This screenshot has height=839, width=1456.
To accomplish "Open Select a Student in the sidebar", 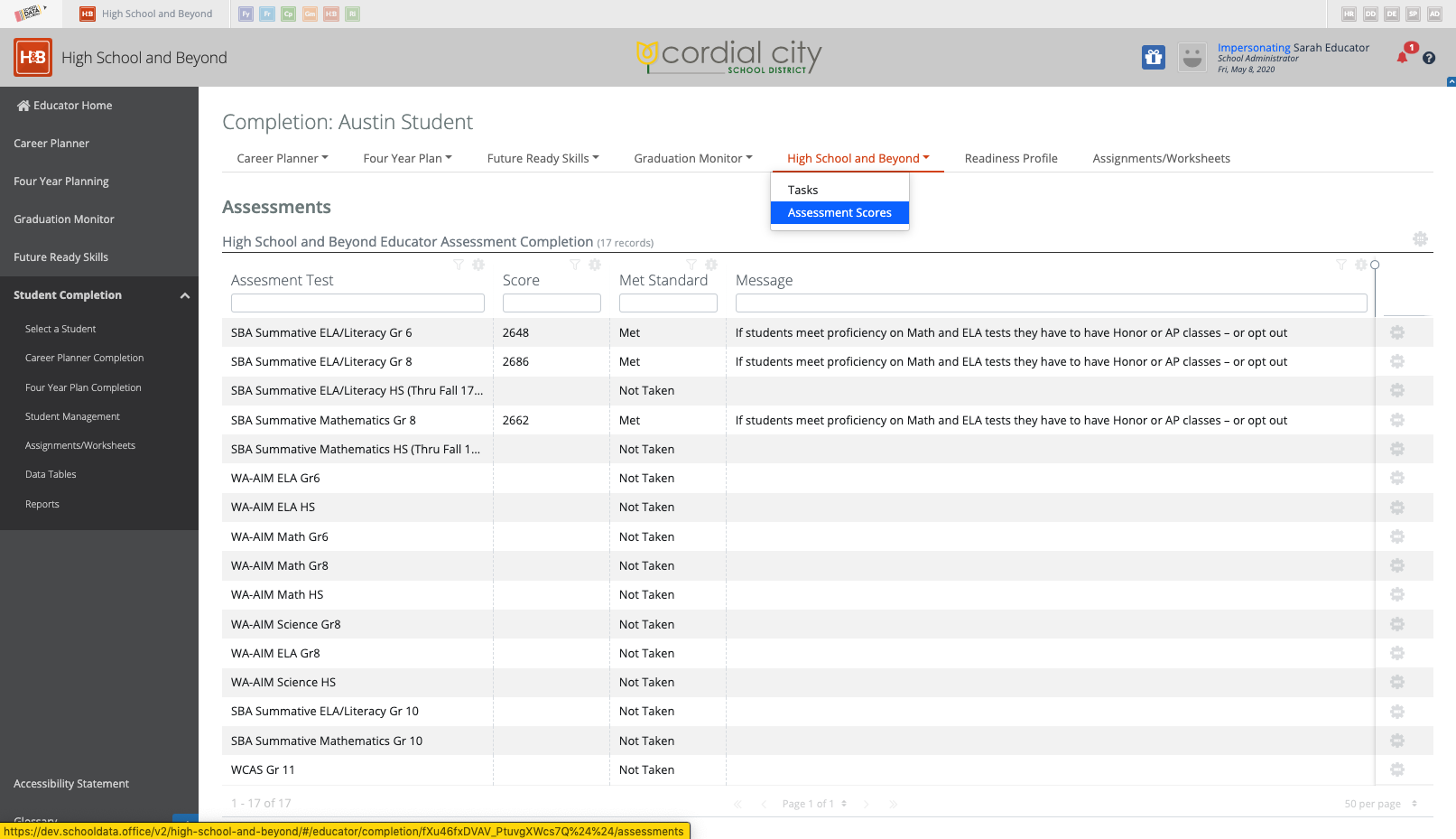I will tap(60, 329).
